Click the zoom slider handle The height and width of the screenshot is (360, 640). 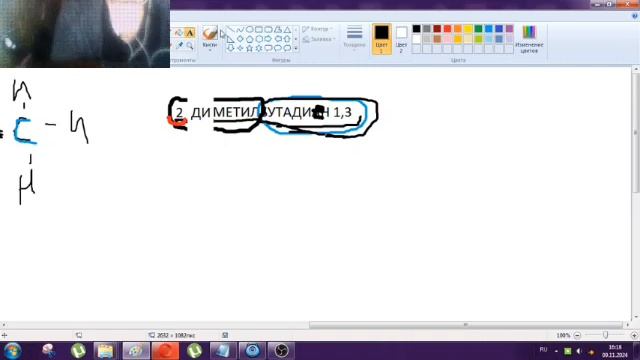tap(605, 335)
